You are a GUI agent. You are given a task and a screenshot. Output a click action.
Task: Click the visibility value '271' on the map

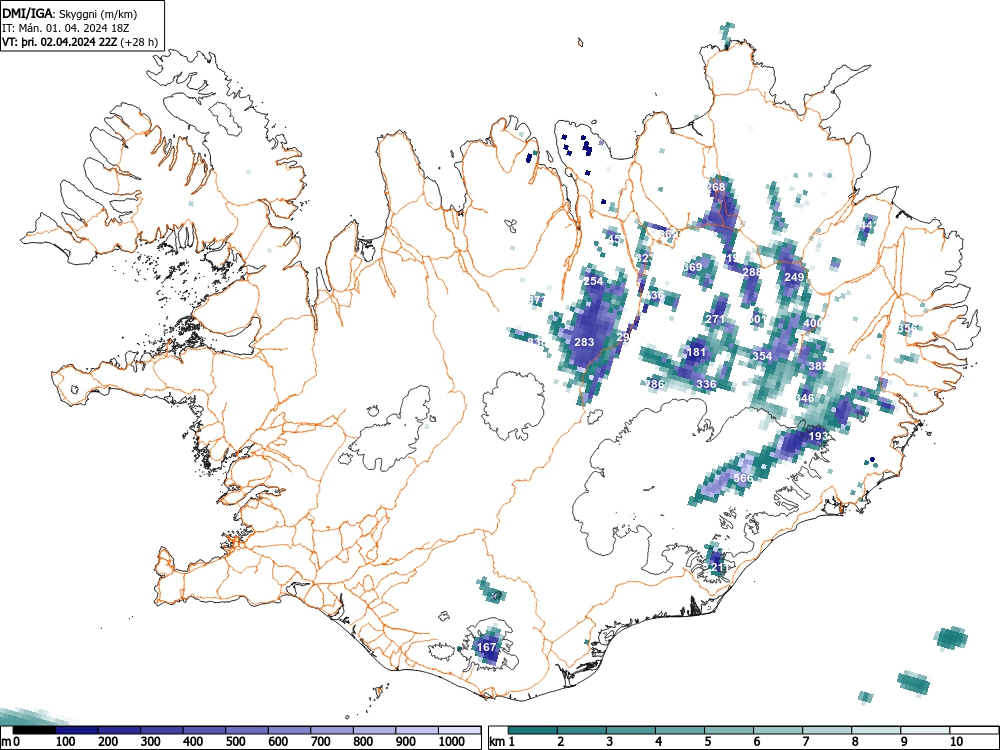click(716, 319)
